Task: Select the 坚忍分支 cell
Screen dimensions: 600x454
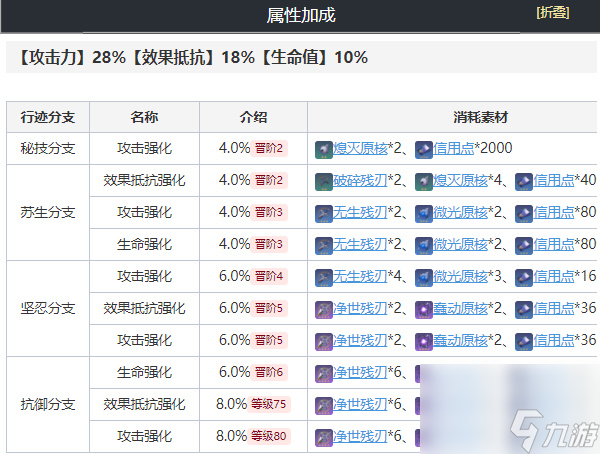Action: click(x=48, y=309)
